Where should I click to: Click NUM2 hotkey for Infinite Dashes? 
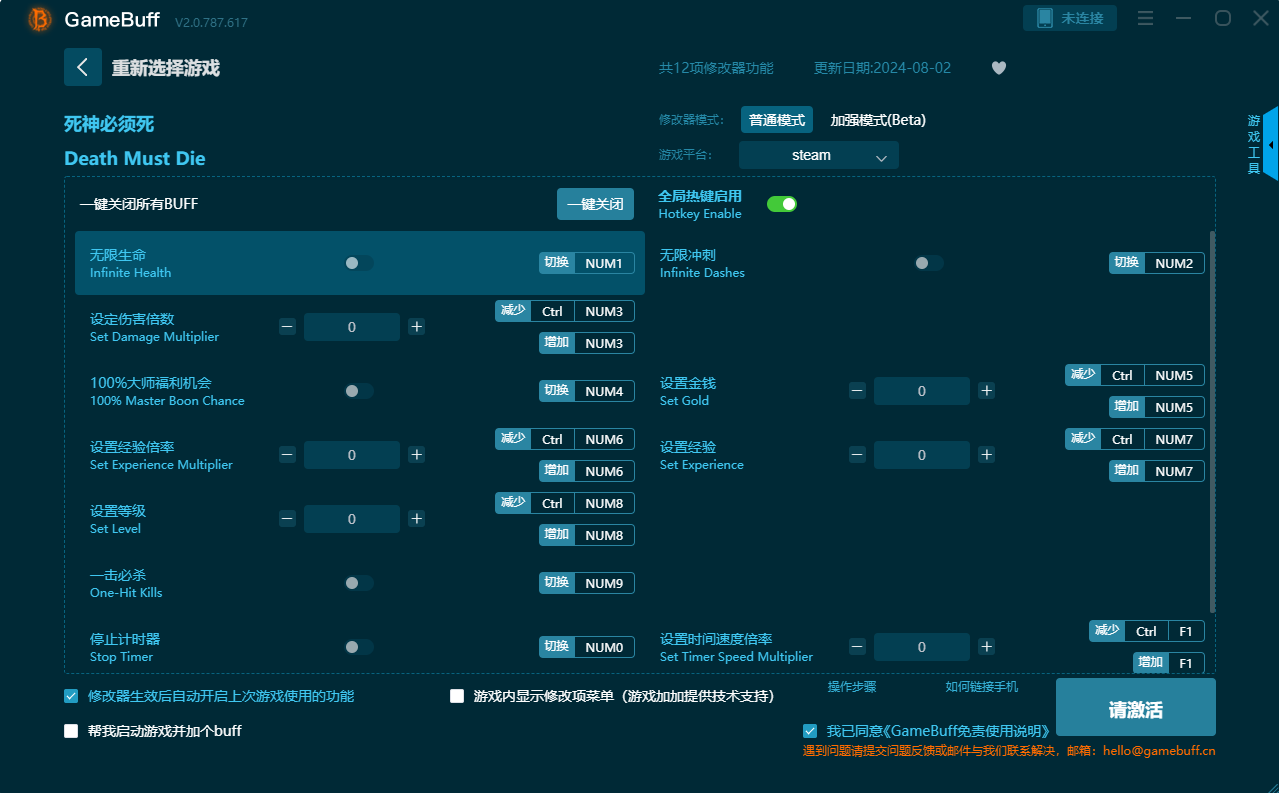coord(1174,263)
